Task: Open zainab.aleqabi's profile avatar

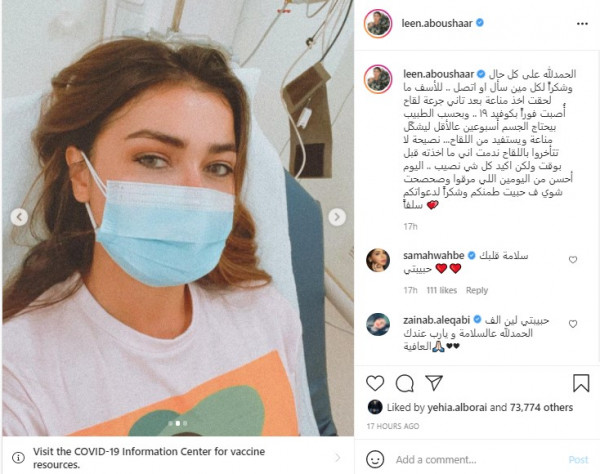Action: (x=378, y=324)
